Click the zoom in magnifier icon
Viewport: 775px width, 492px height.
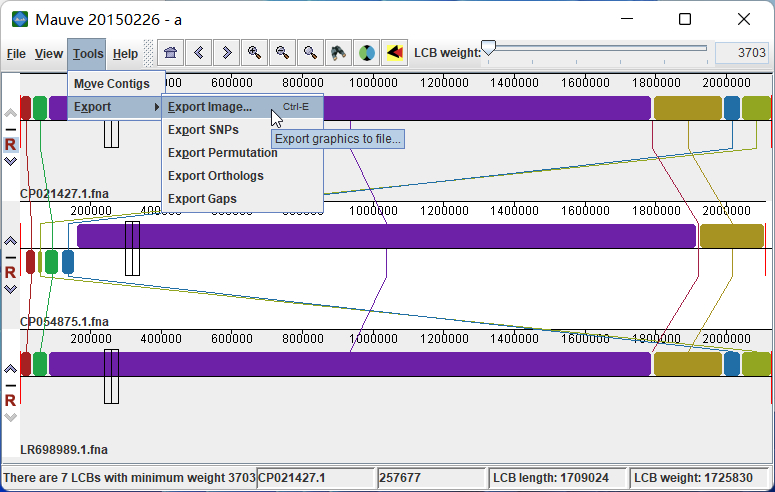(255, 53)
